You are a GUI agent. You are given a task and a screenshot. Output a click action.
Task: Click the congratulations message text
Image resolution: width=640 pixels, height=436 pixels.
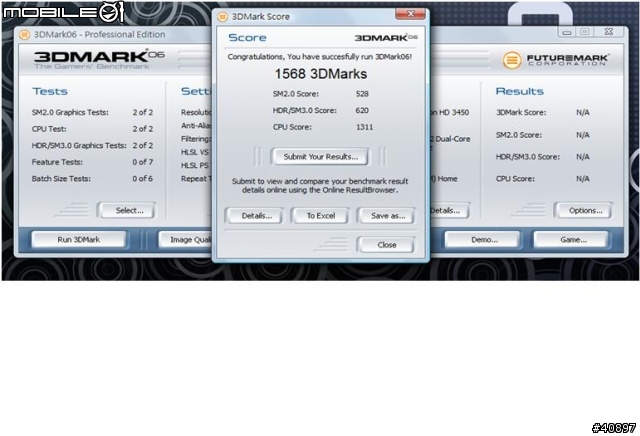320,57
